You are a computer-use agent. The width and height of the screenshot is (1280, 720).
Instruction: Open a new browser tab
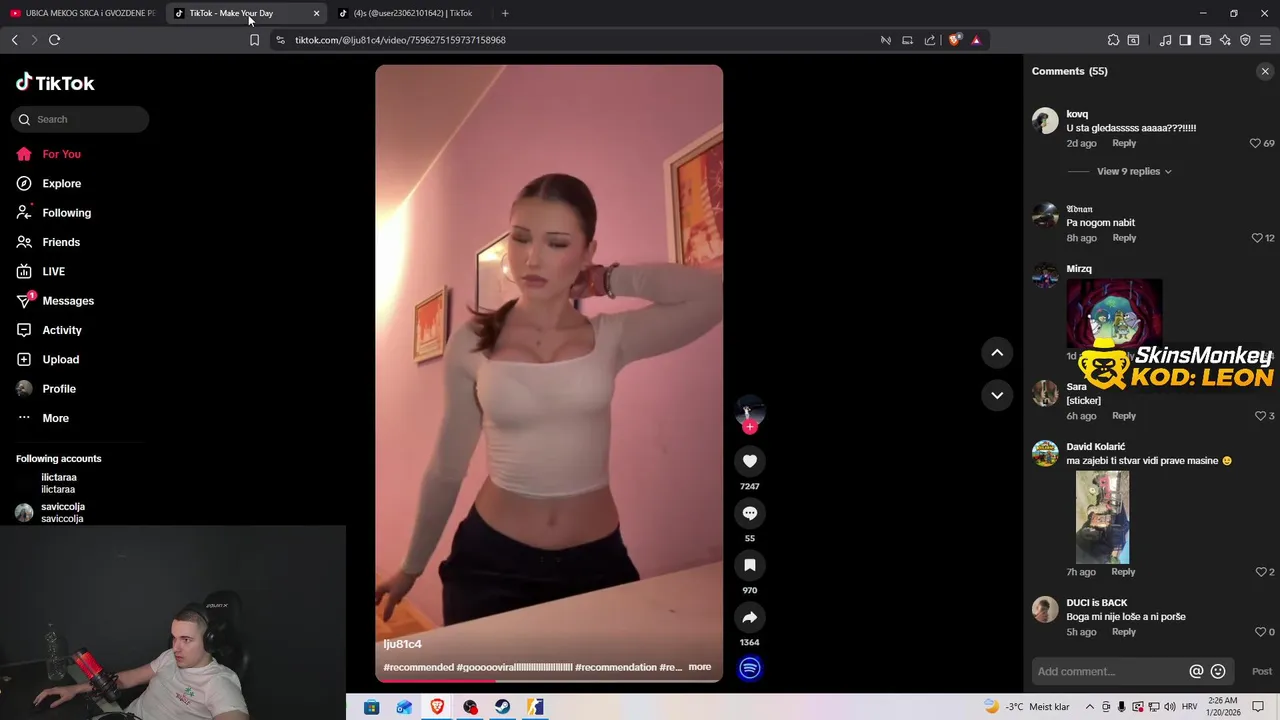click(x=505, y=13)
